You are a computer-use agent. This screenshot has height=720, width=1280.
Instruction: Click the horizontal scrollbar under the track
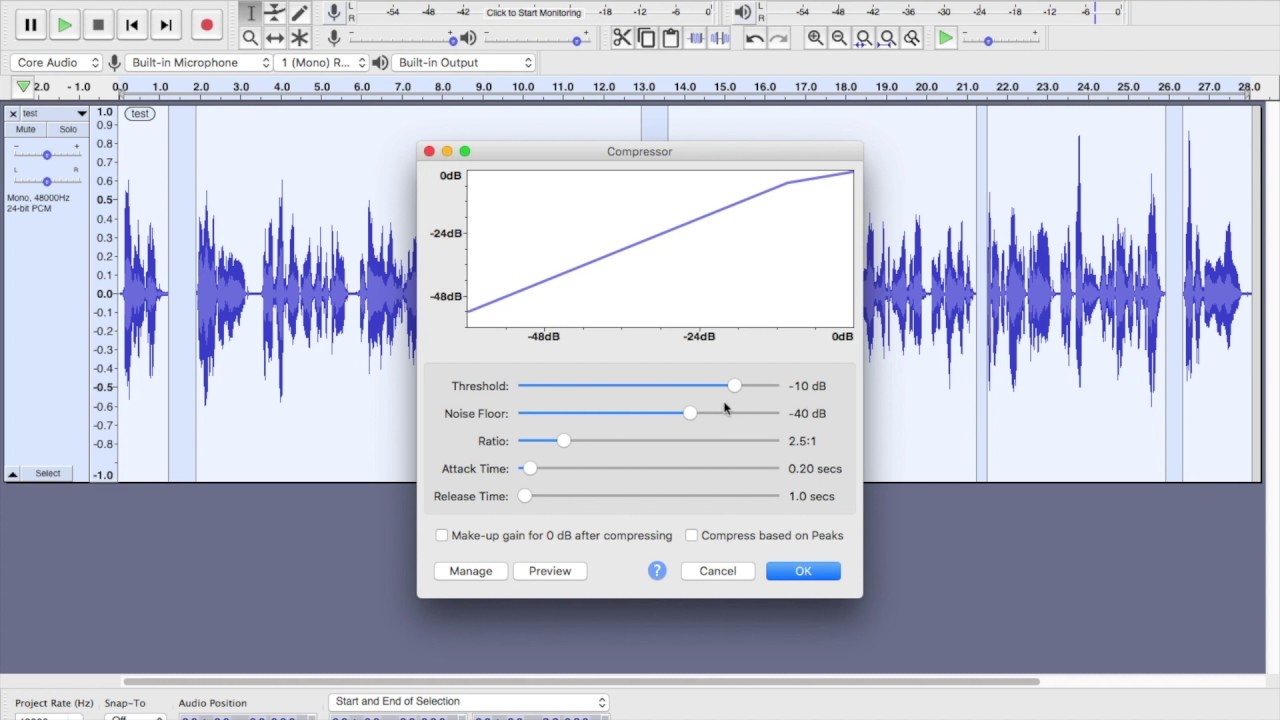click(581, 682)
